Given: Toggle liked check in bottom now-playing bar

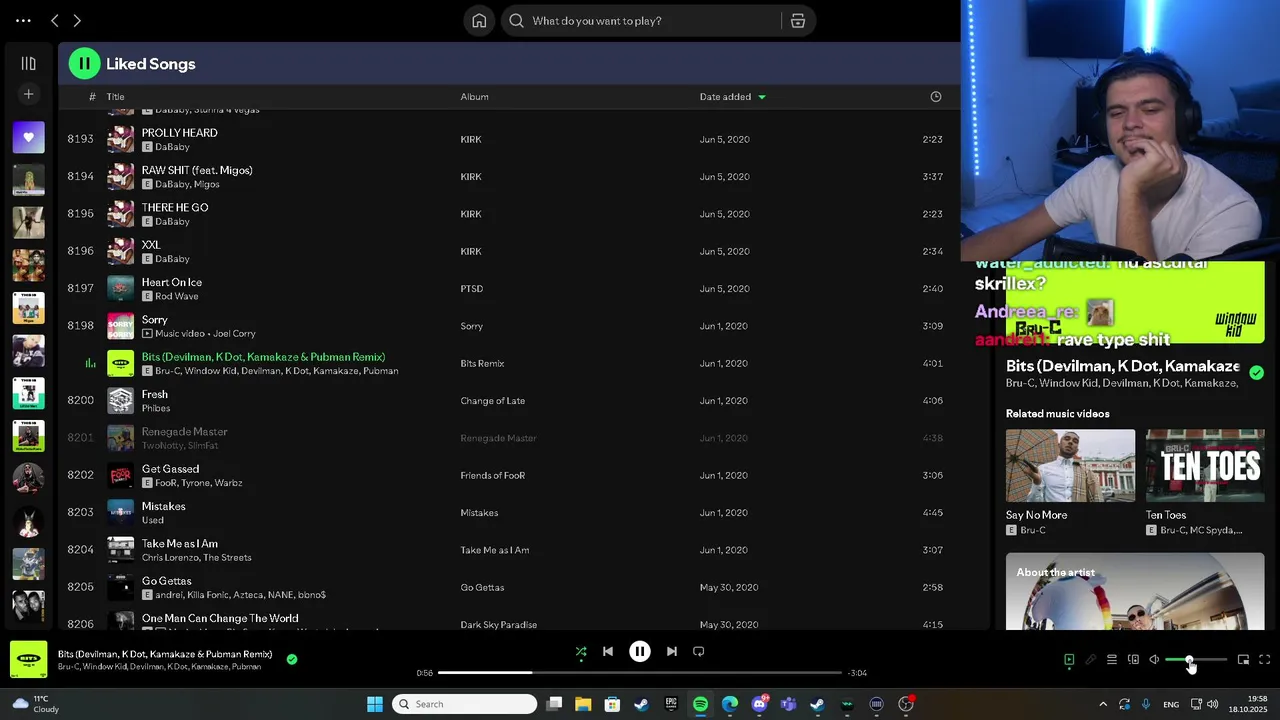Looking at the screenshot, I should click(292, 659).
